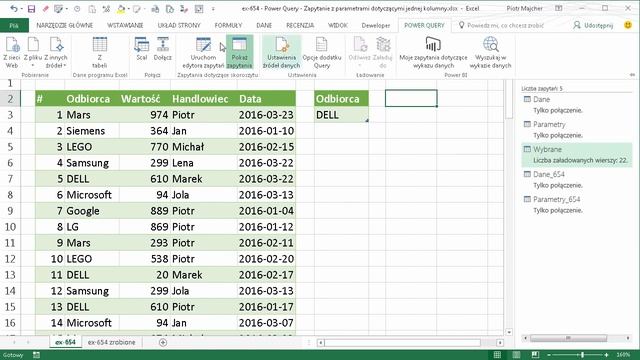Select the Wybrane query in the pane
Screen dimensions: 640x360
coord(576,155)
